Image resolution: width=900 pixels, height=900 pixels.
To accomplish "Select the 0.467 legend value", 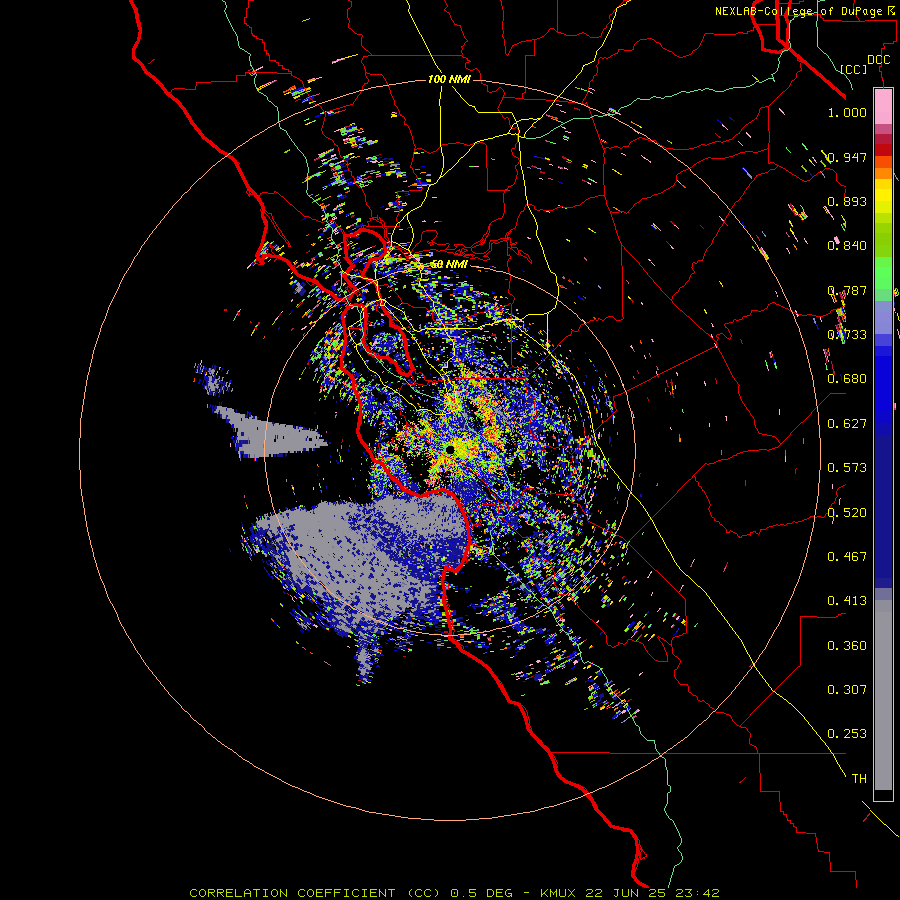I will tap(847, 556).
